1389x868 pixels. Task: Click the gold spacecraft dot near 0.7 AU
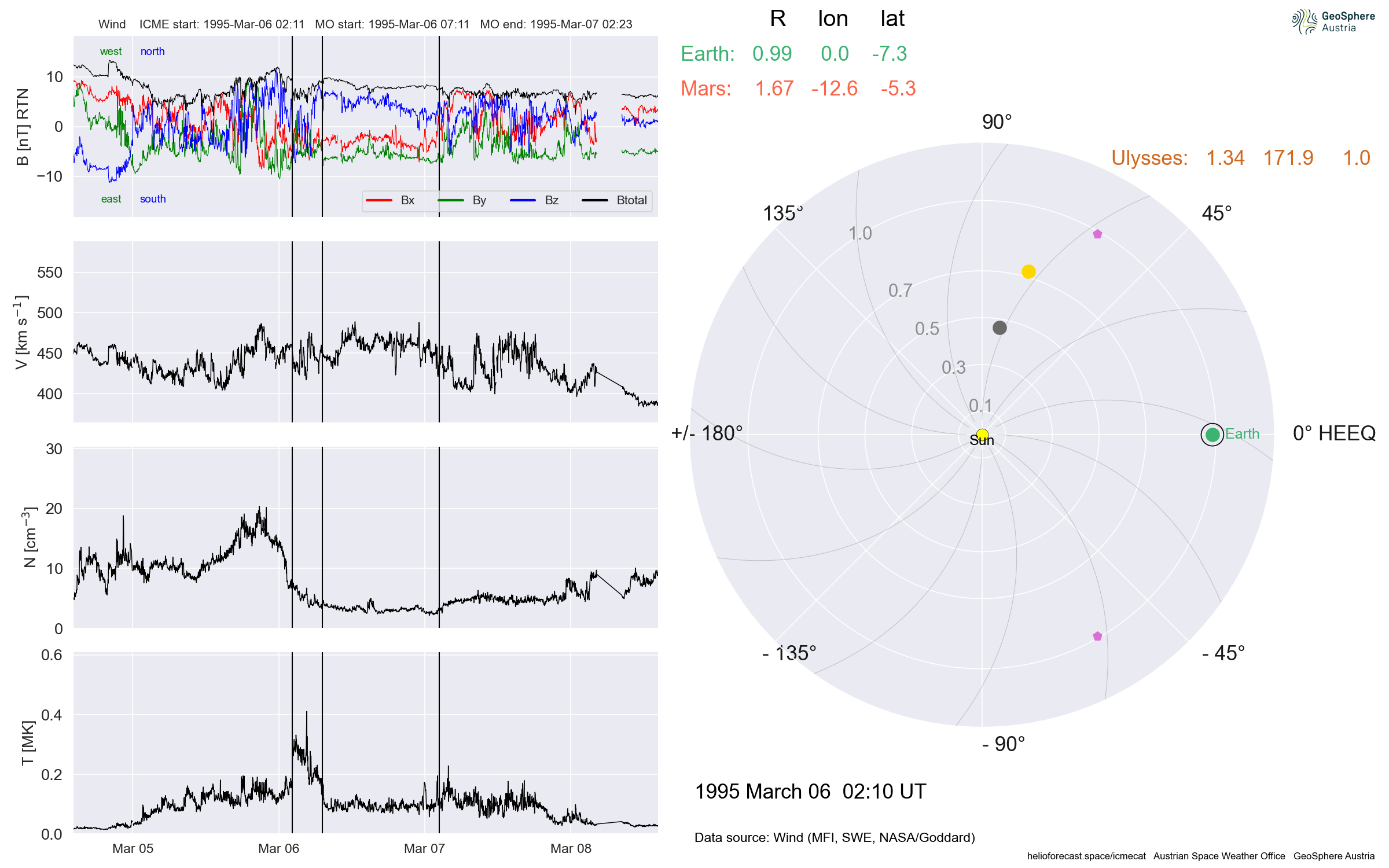point(1028,271)
